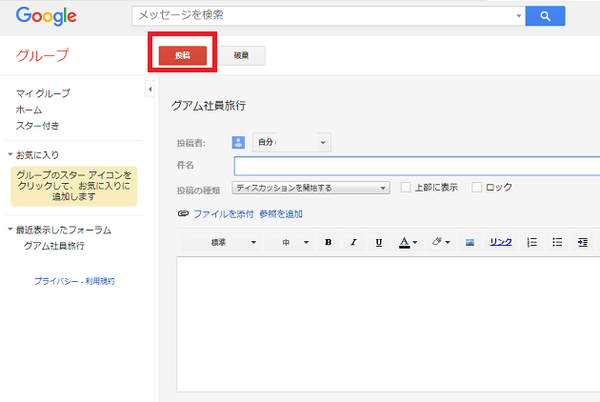Toggle underline text formatting
Image resolution: width=600 pixels, height=402 pixels.
378,242
